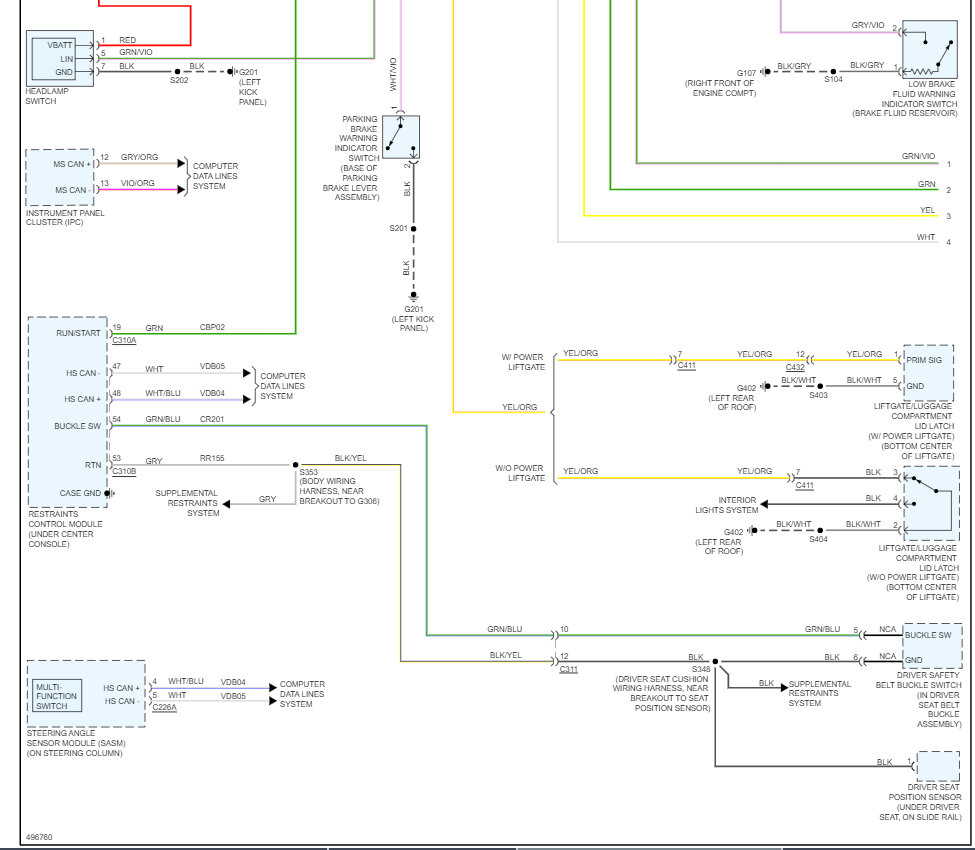Select the driver seat position sensor box
Viewport: 975px width, 850px height.
938,738
